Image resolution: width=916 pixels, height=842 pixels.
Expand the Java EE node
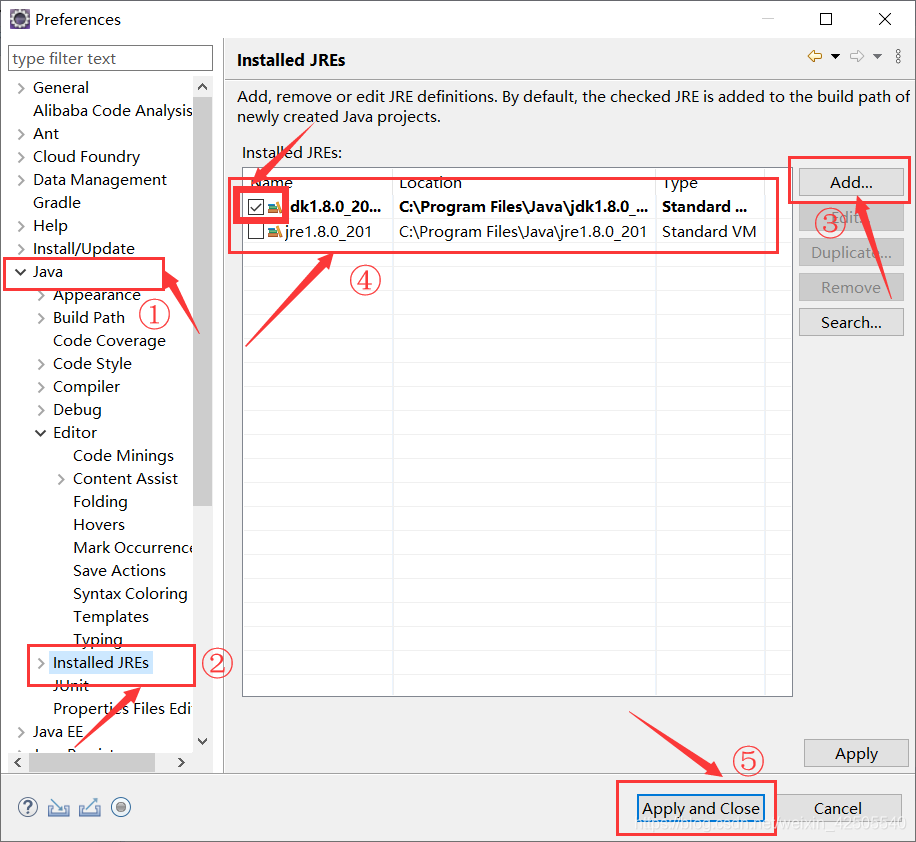[x=21, y=732]
